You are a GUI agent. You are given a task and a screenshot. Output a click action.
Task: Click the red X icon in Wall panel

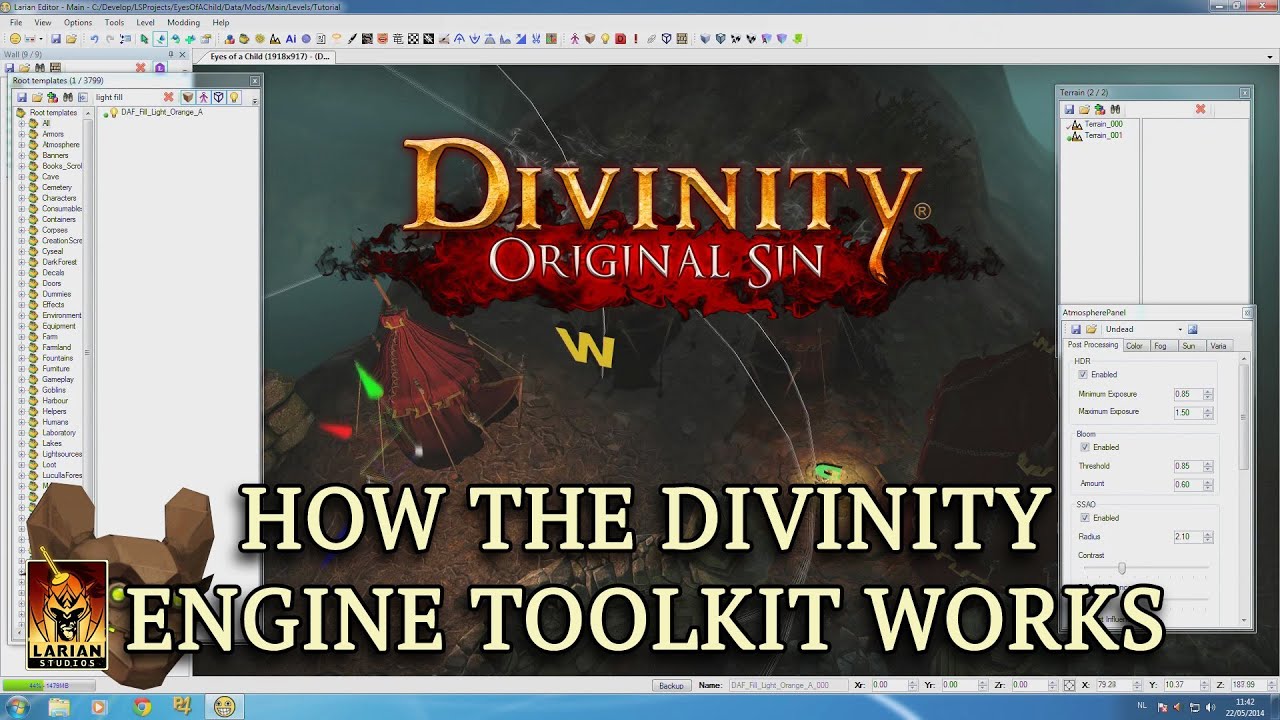(x=140, y=68)
